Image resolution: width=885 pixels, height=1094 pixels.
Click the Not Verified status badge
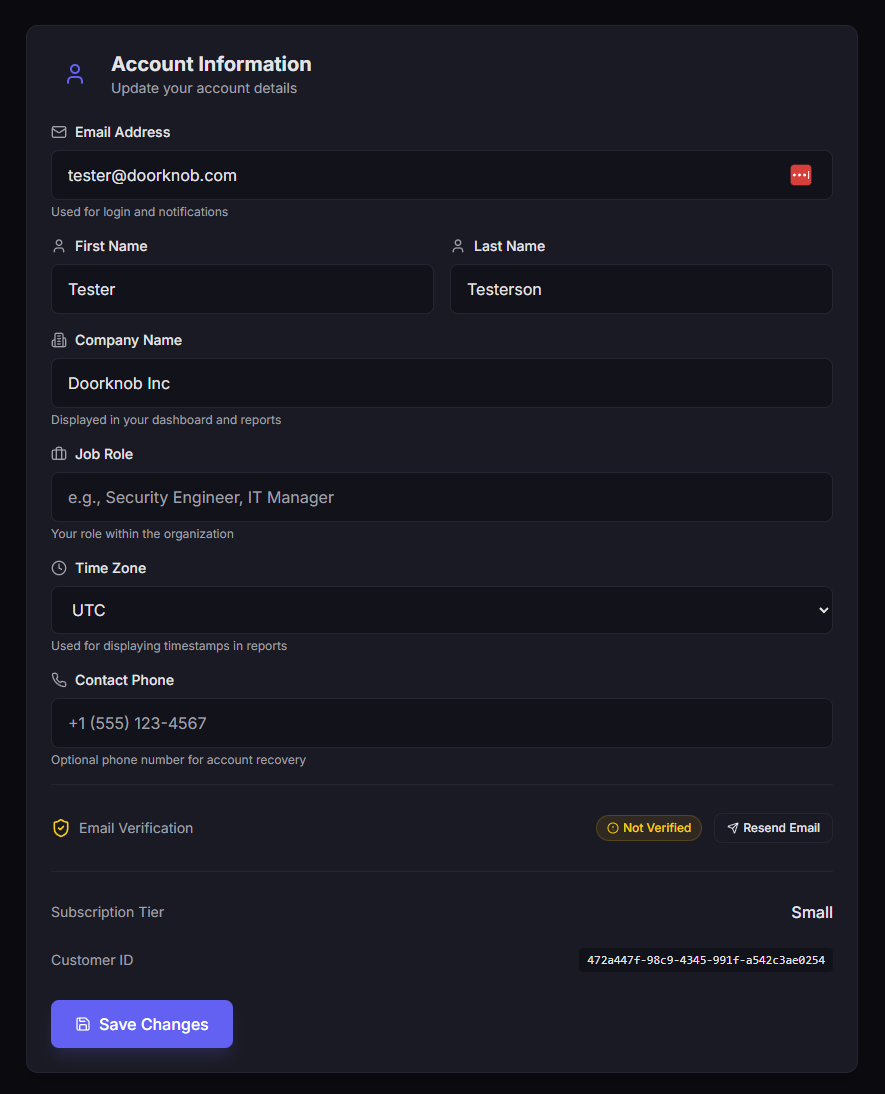click(648, 827)
